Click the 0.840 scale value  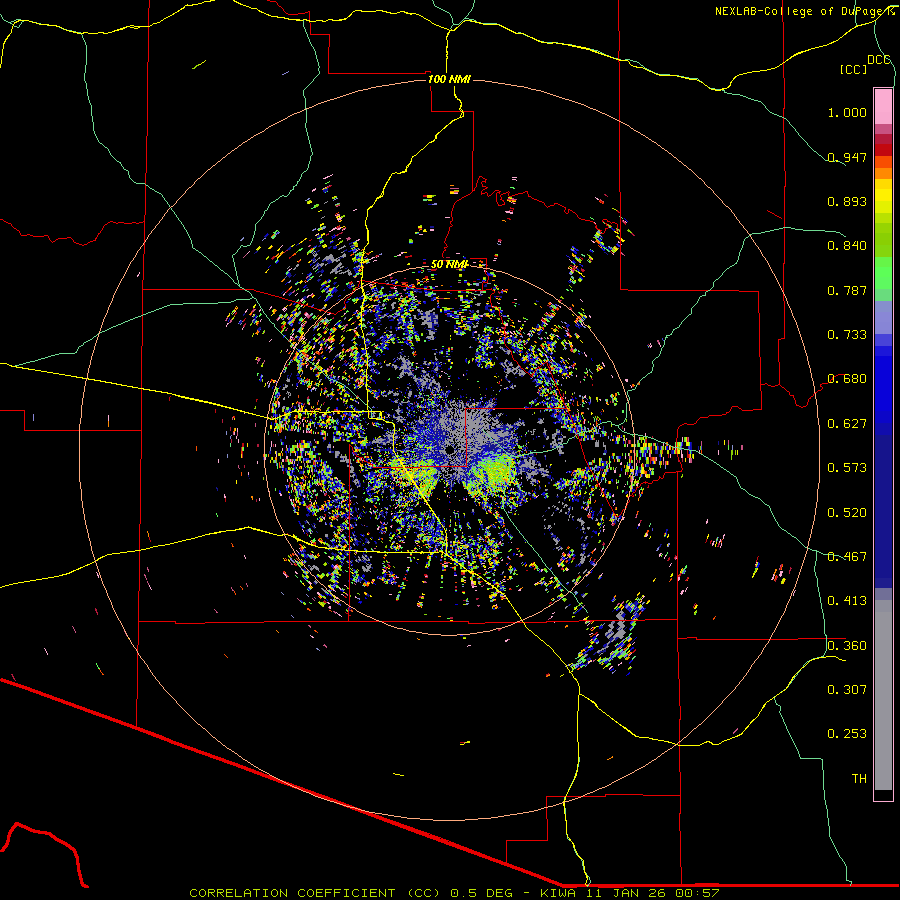click(x=847, y=246)
